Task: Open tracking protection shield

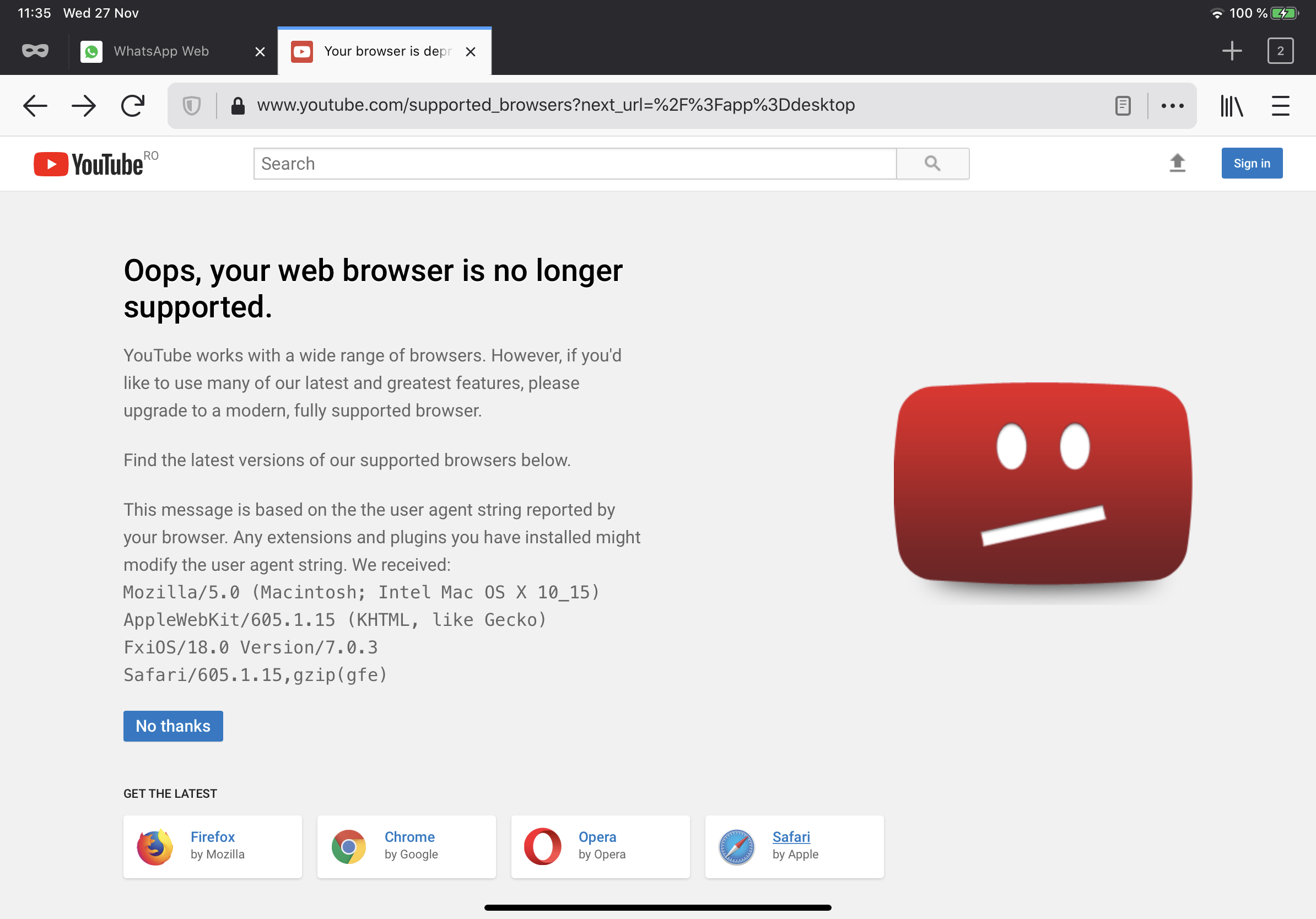Action: [x=191, y=105]
